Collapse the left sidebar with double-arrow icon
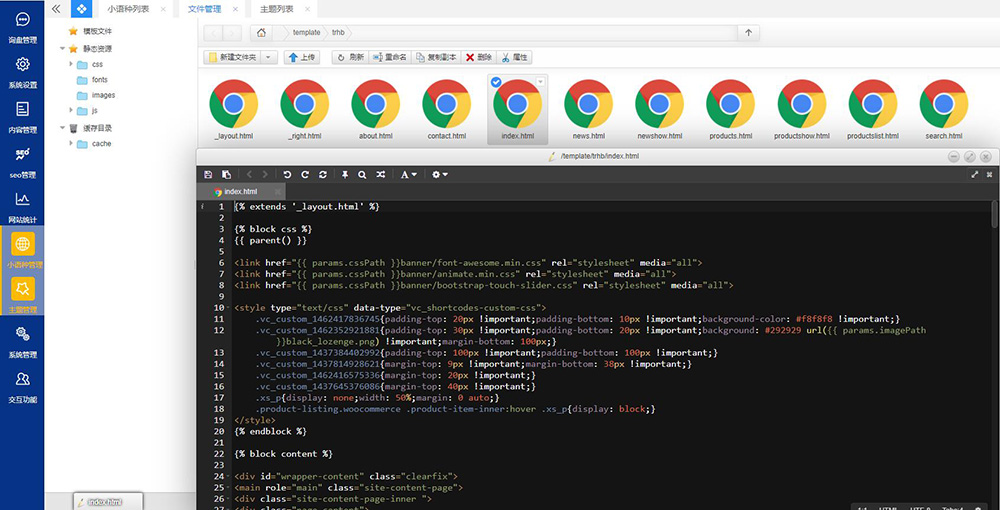 pyautogui.click(x=56, y=9)
